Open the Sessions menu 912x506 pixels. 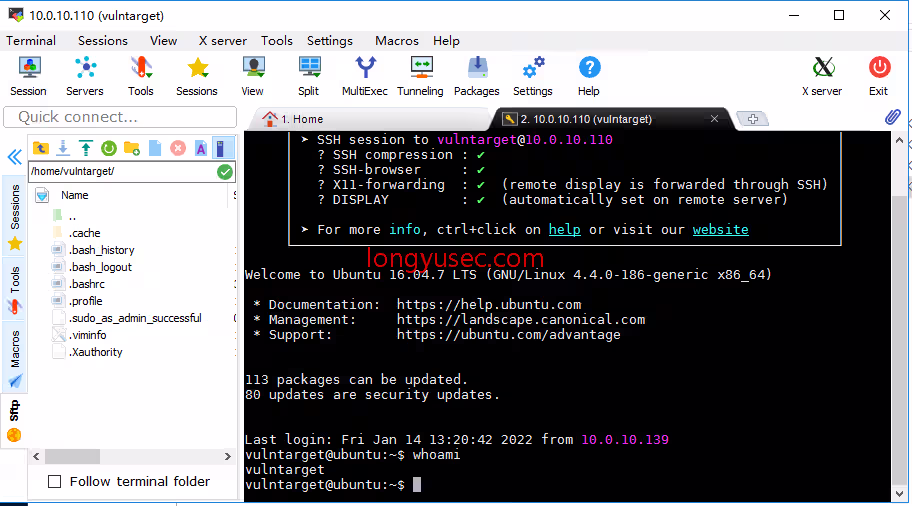103,41
